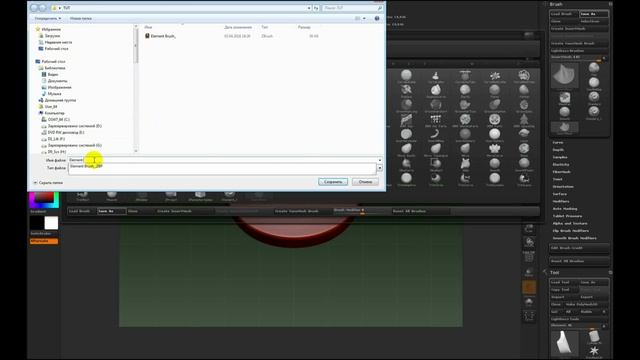This screenshot has width=640, height=360.
Task: Select the Element Brush_ file icon
Action: 147,36
